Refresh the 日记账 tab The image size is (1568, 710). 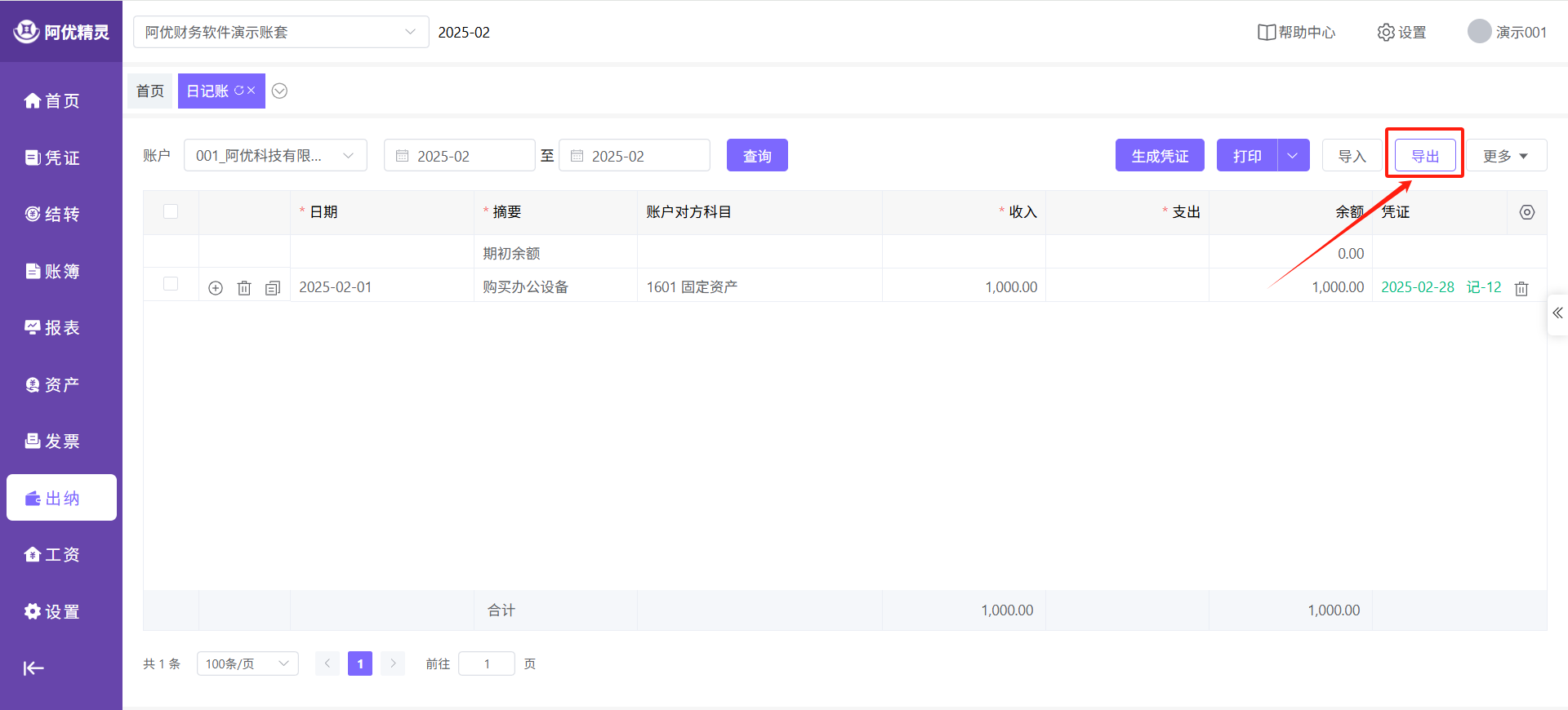click(239, 91)
